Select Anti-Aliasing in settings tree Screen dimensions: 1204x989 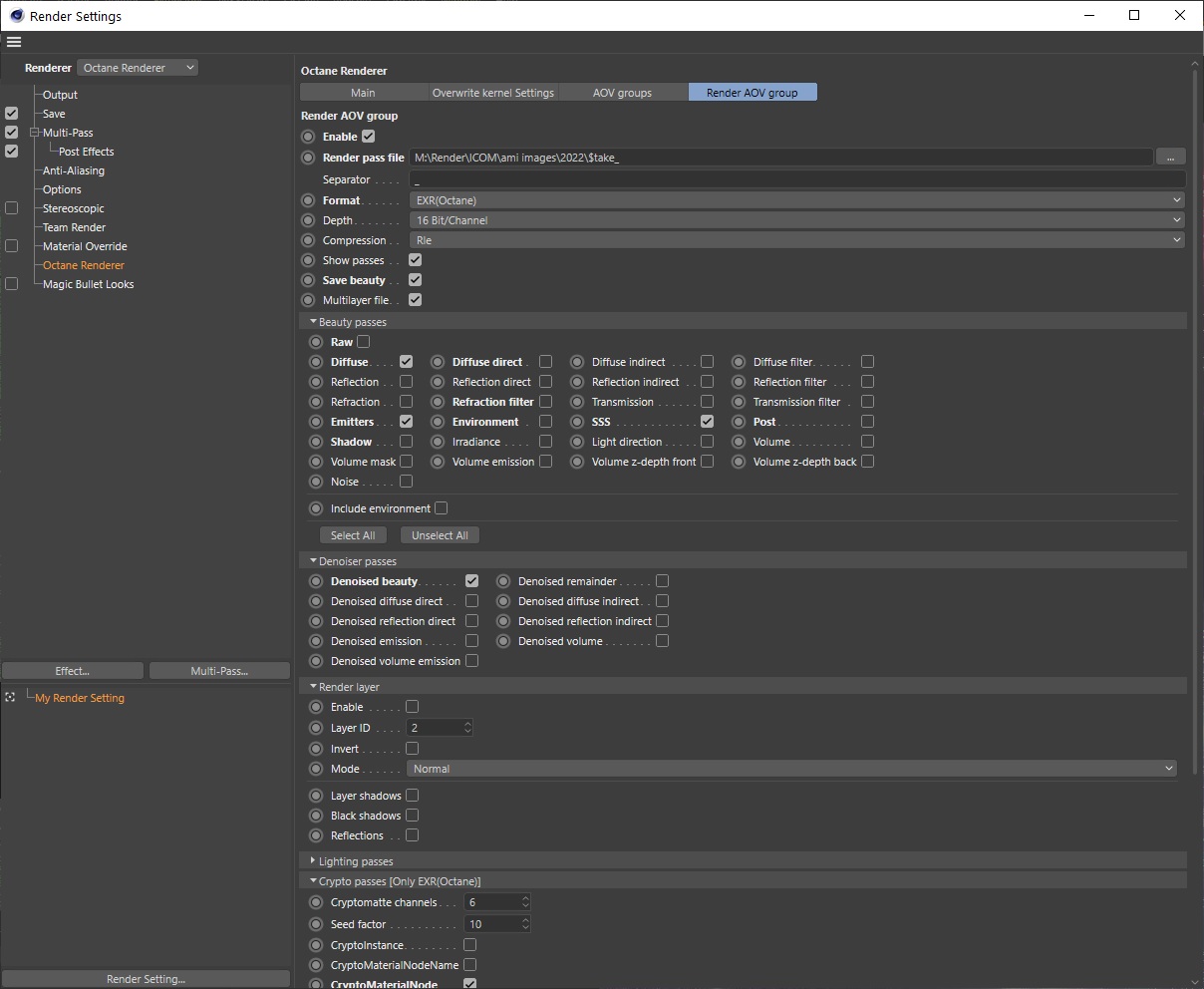[x=74, y=170]
